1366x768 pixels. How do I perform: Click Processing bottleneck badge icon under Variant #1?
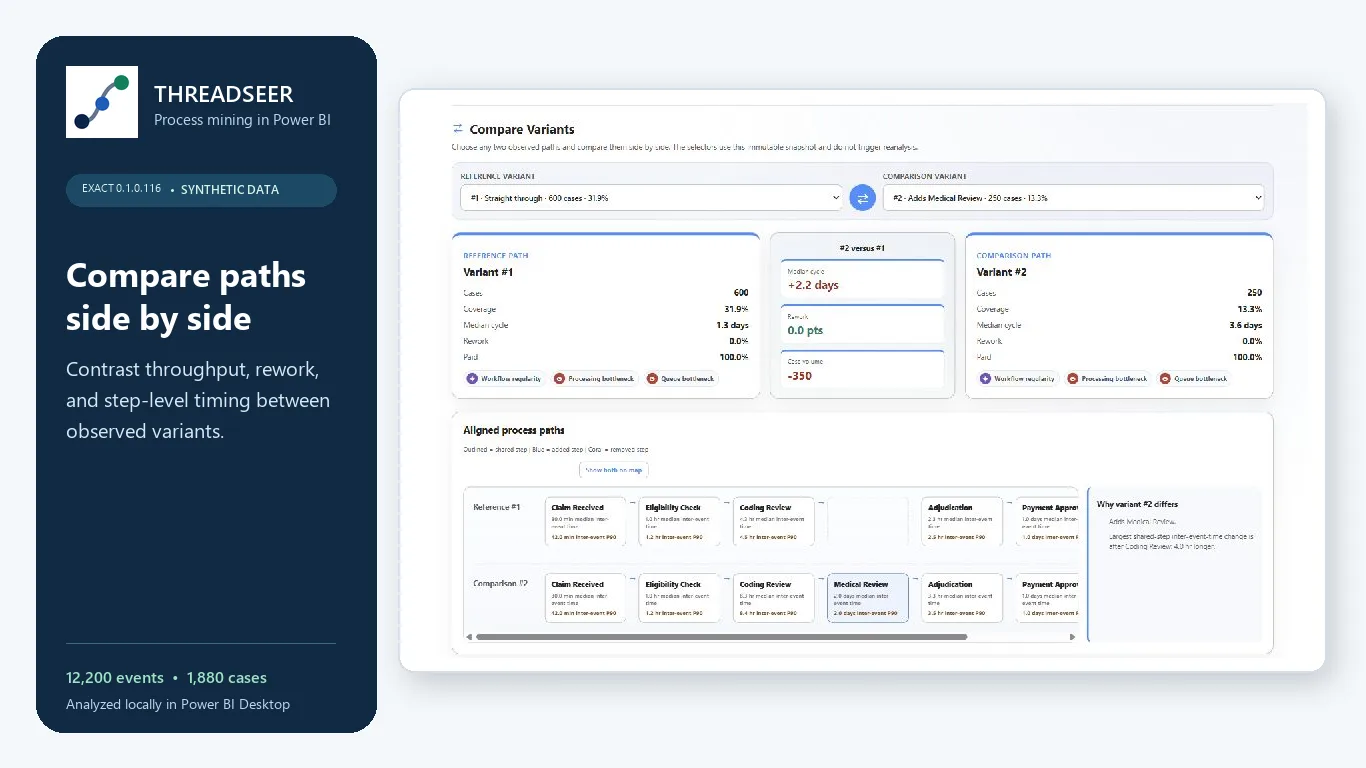click(559, 379)
